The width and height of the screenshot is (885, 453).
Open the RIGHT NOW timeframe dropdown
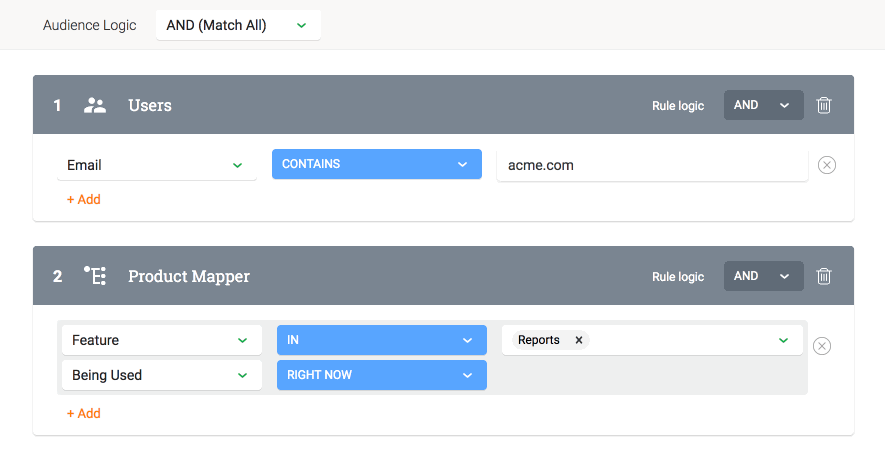coord(382,375)
